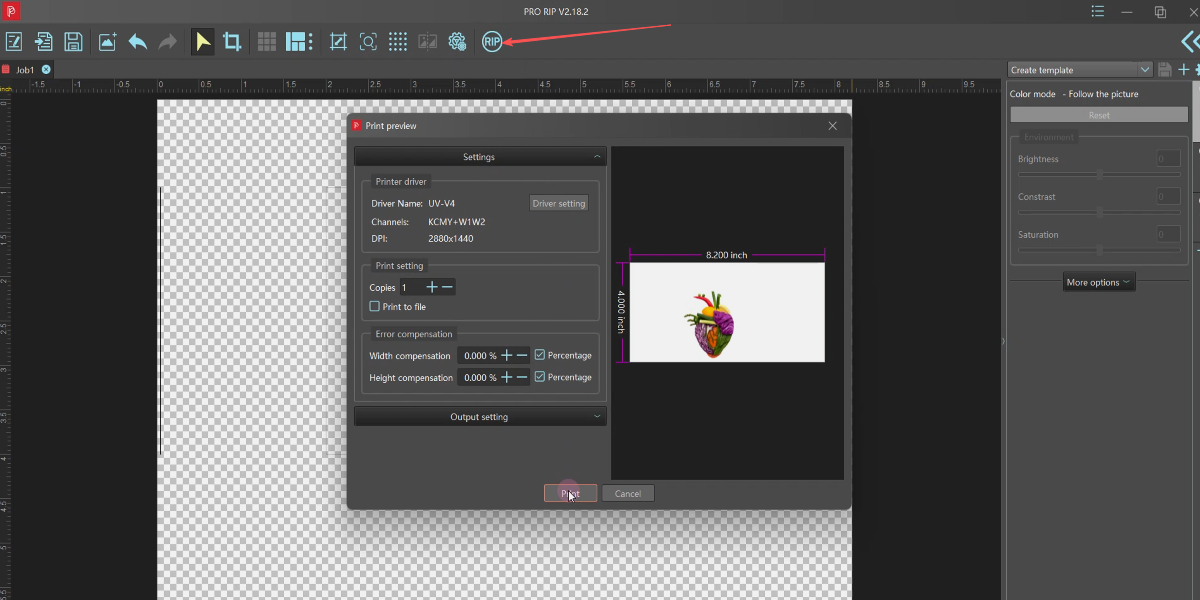Click the save floppy disk icon
The width and height of the screenshot is (1200, 600).
tap(73, 42)
